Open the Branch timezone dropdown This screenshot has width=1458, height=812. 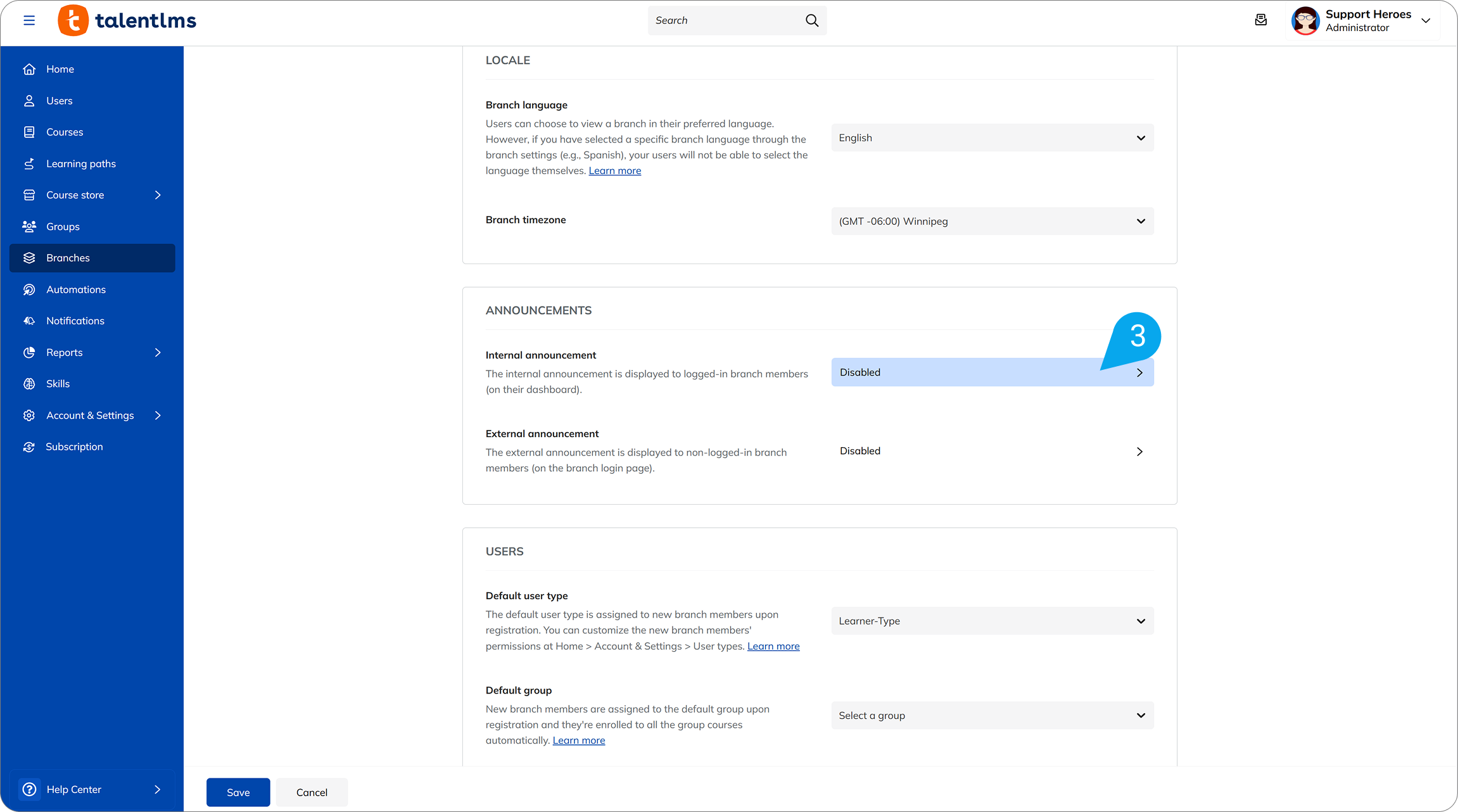pos(992,222)
